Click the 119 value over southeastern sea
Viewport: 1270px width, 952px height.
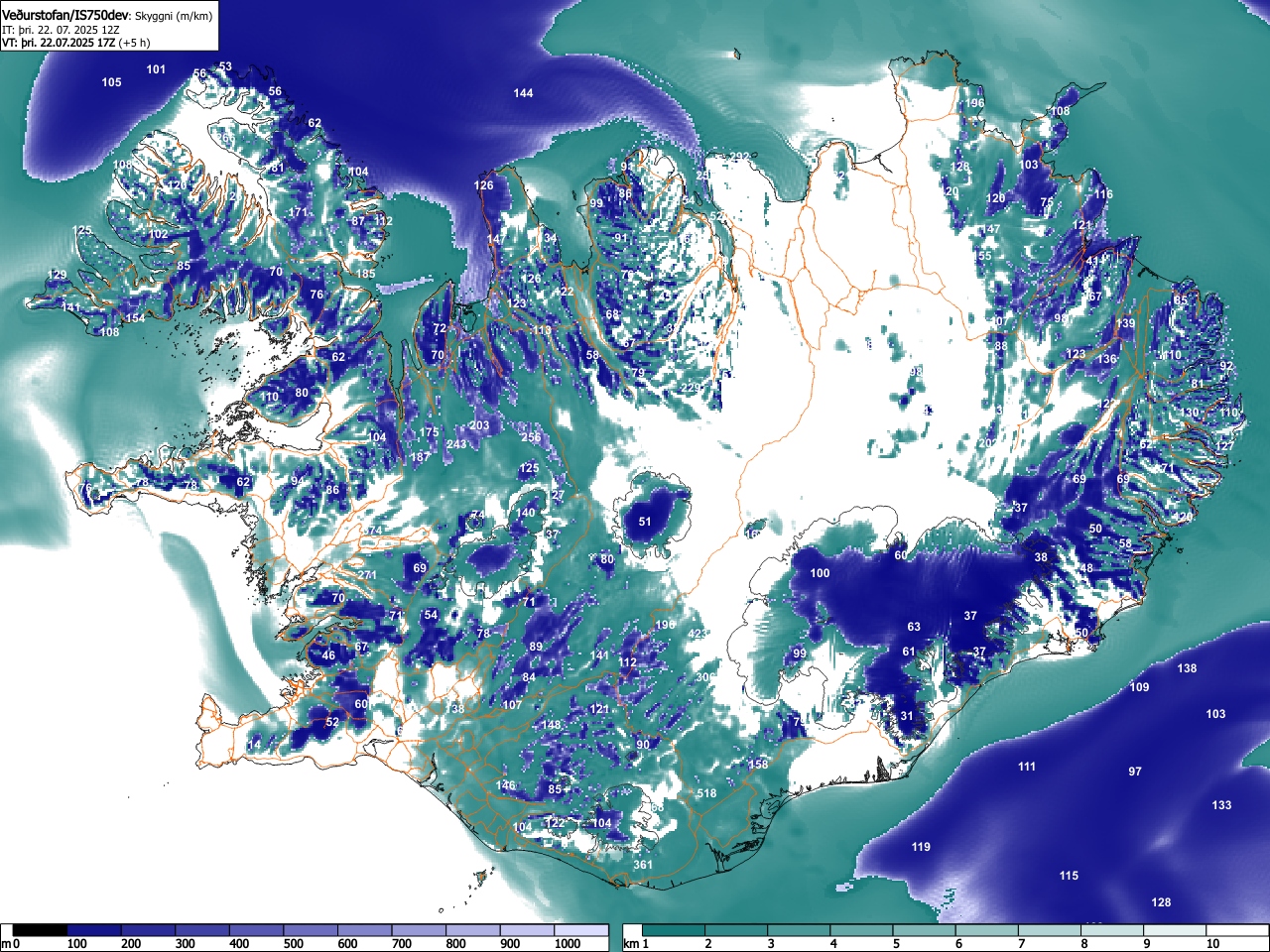point(921,847)
